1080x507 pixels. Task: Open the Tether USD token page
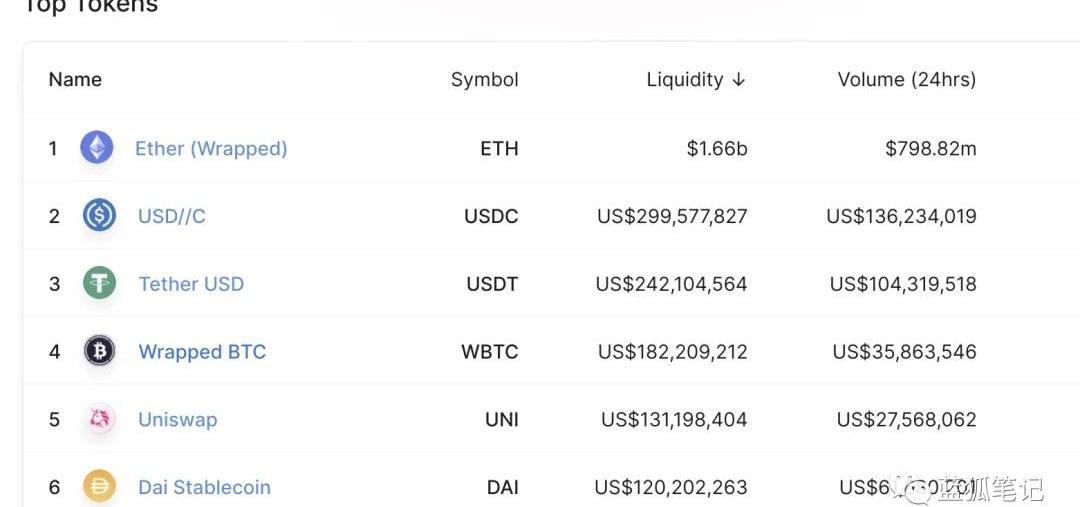(x=191, y=284)
